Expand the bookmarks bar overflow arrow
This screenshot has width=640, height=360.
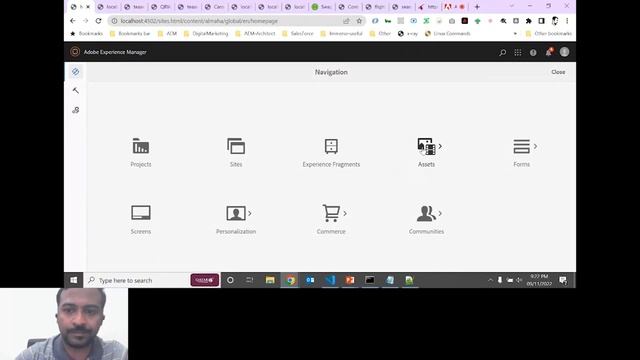[515, 33]
